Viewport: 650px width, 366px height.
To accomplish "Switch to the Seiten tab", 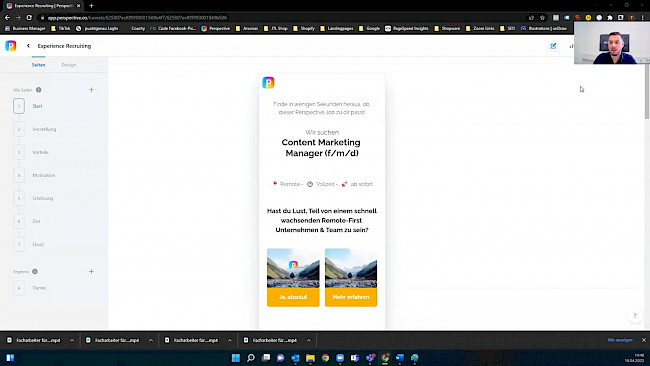I will point(39,65).
